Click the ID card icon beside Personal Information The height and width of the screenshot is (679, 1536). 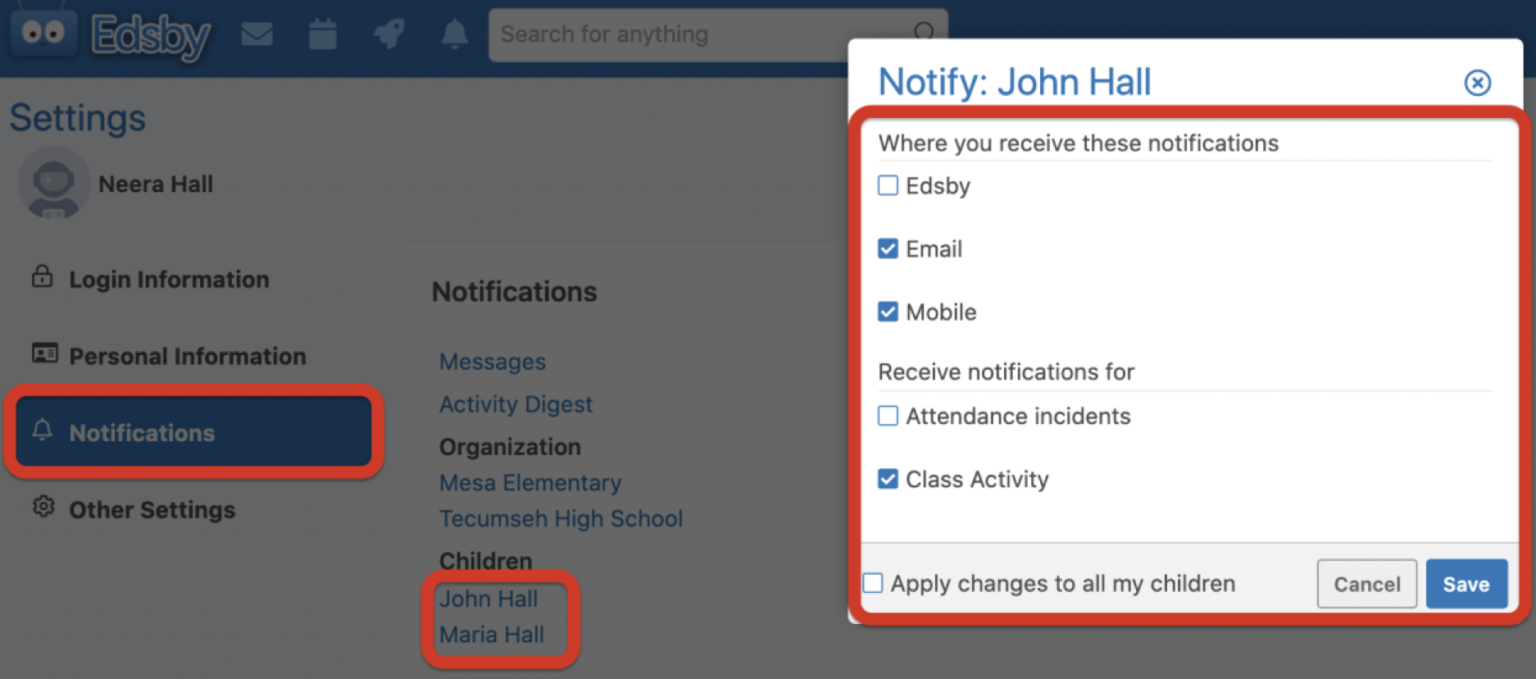(42, 355)
